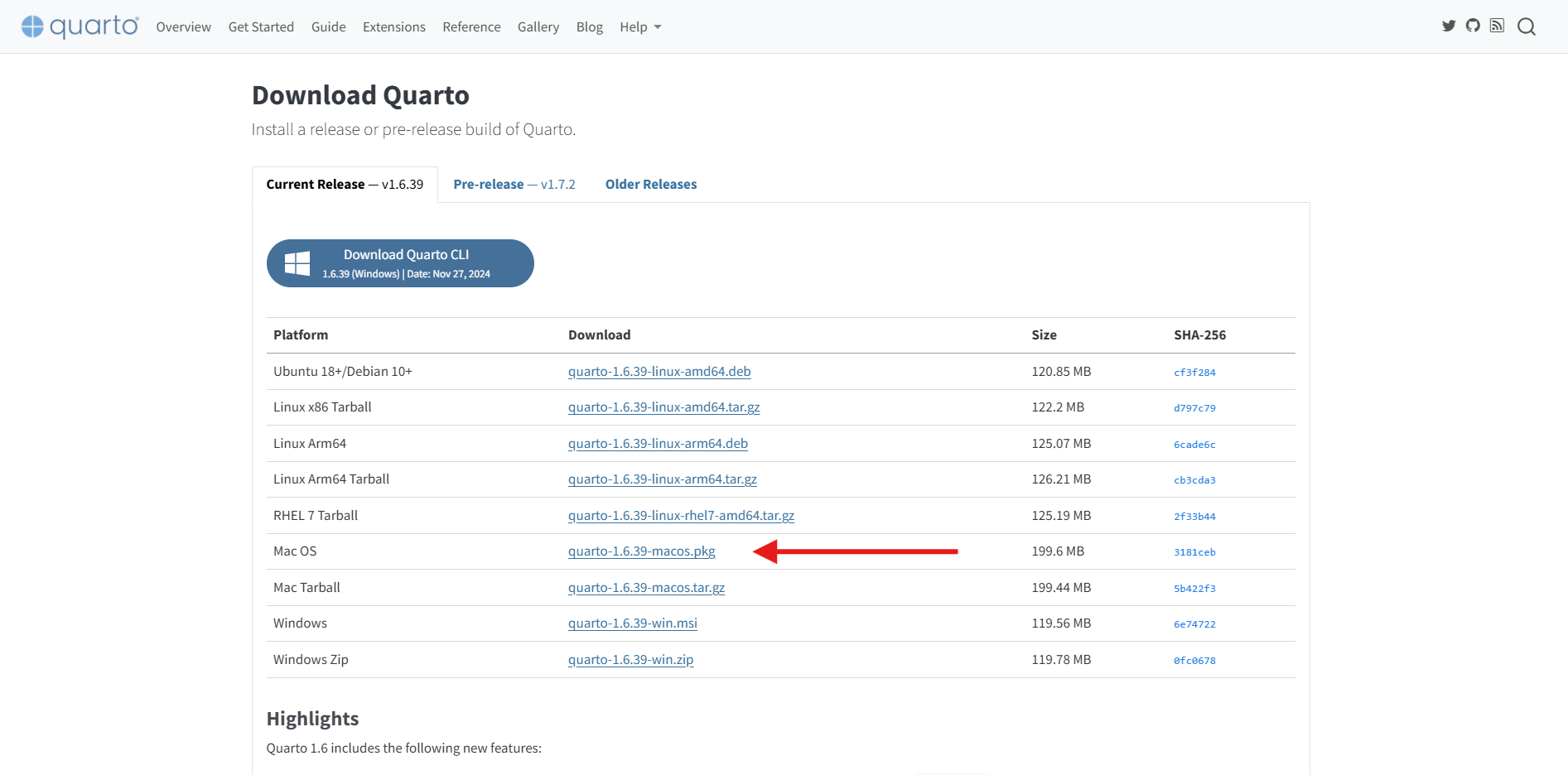Download quarto-1.6.39-macos.tar.gz
This screenshot has height=775, width=1568.
point(646,587)
